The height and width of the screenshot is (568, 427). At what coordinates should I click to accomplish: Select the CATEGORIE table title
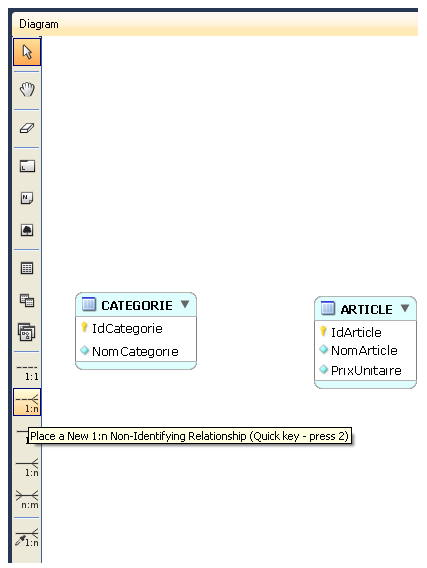coord(137,305)
